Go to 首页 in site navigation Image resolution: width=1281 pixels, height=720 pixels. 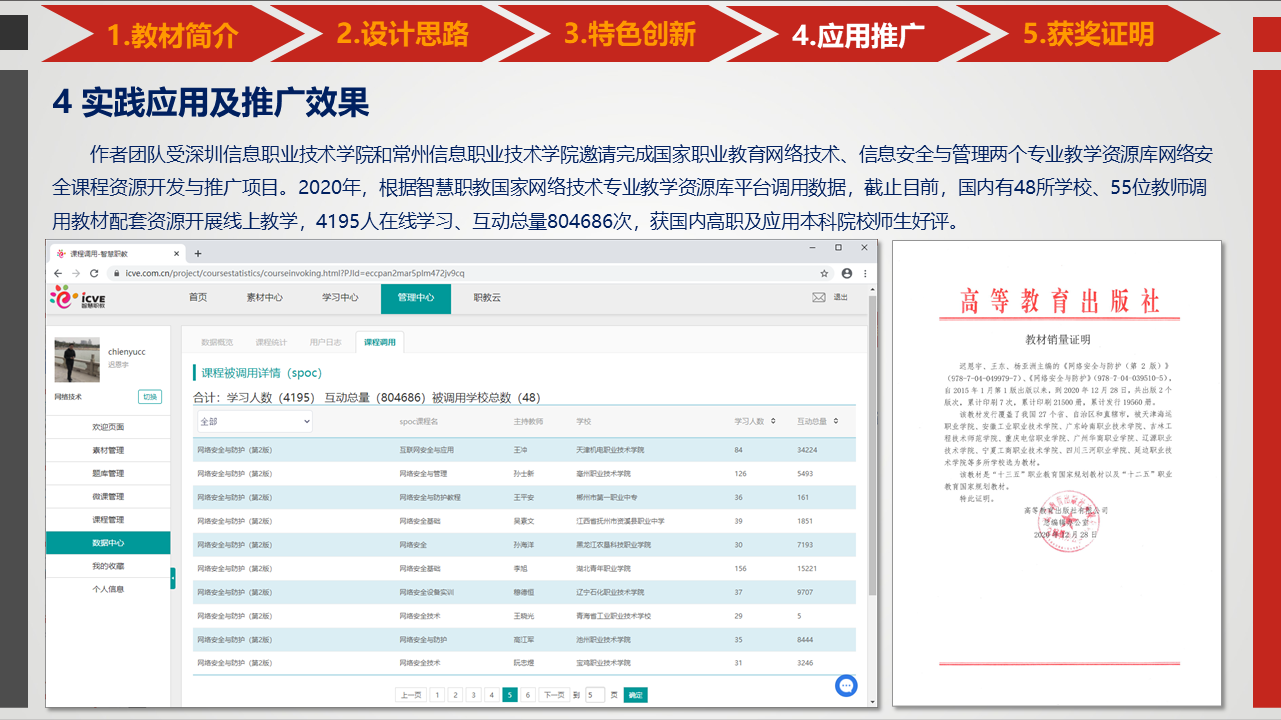(x=198, y=297)
